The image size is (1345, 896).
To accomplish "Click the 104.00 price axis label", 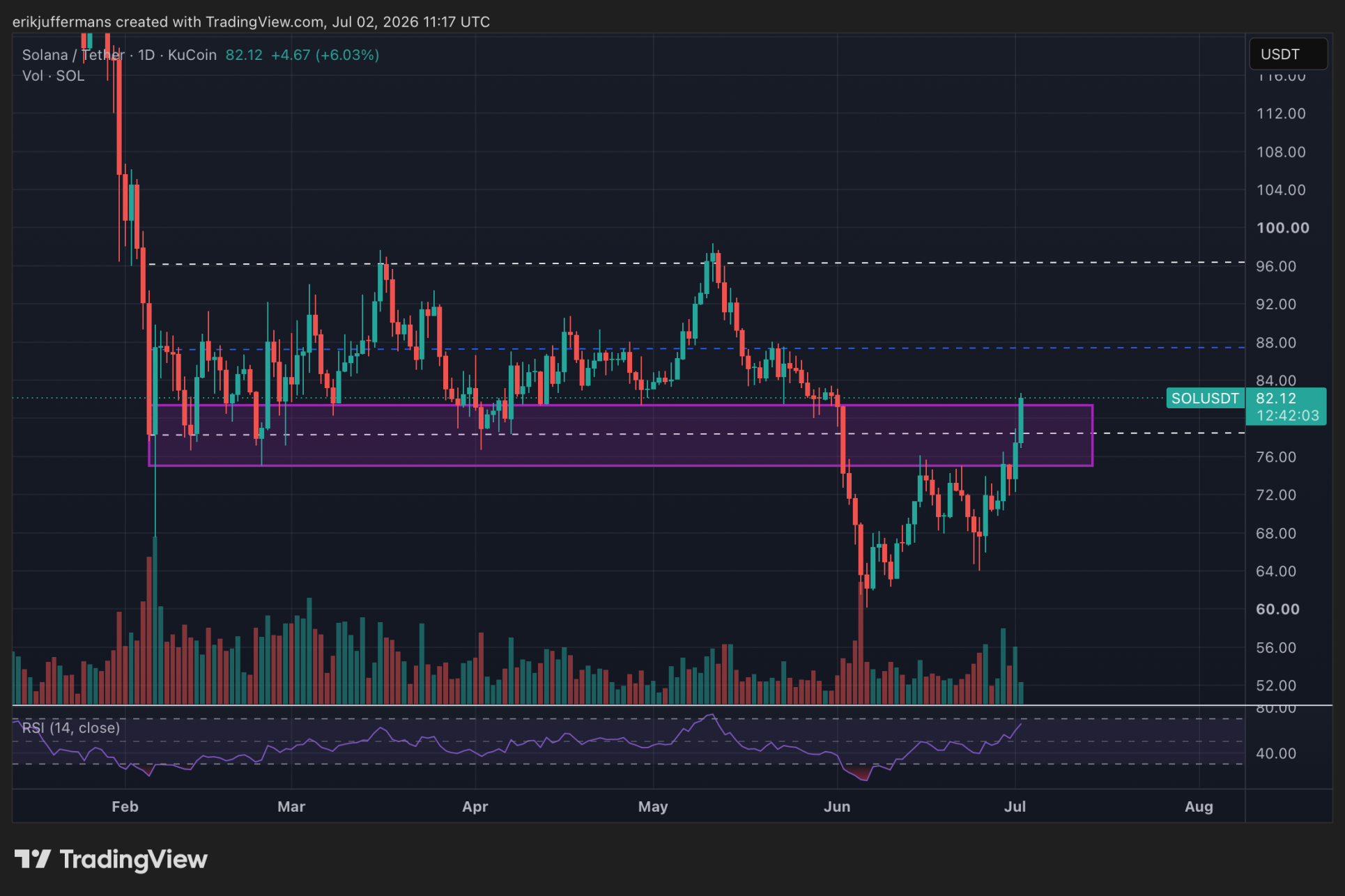I will 1281,190.
